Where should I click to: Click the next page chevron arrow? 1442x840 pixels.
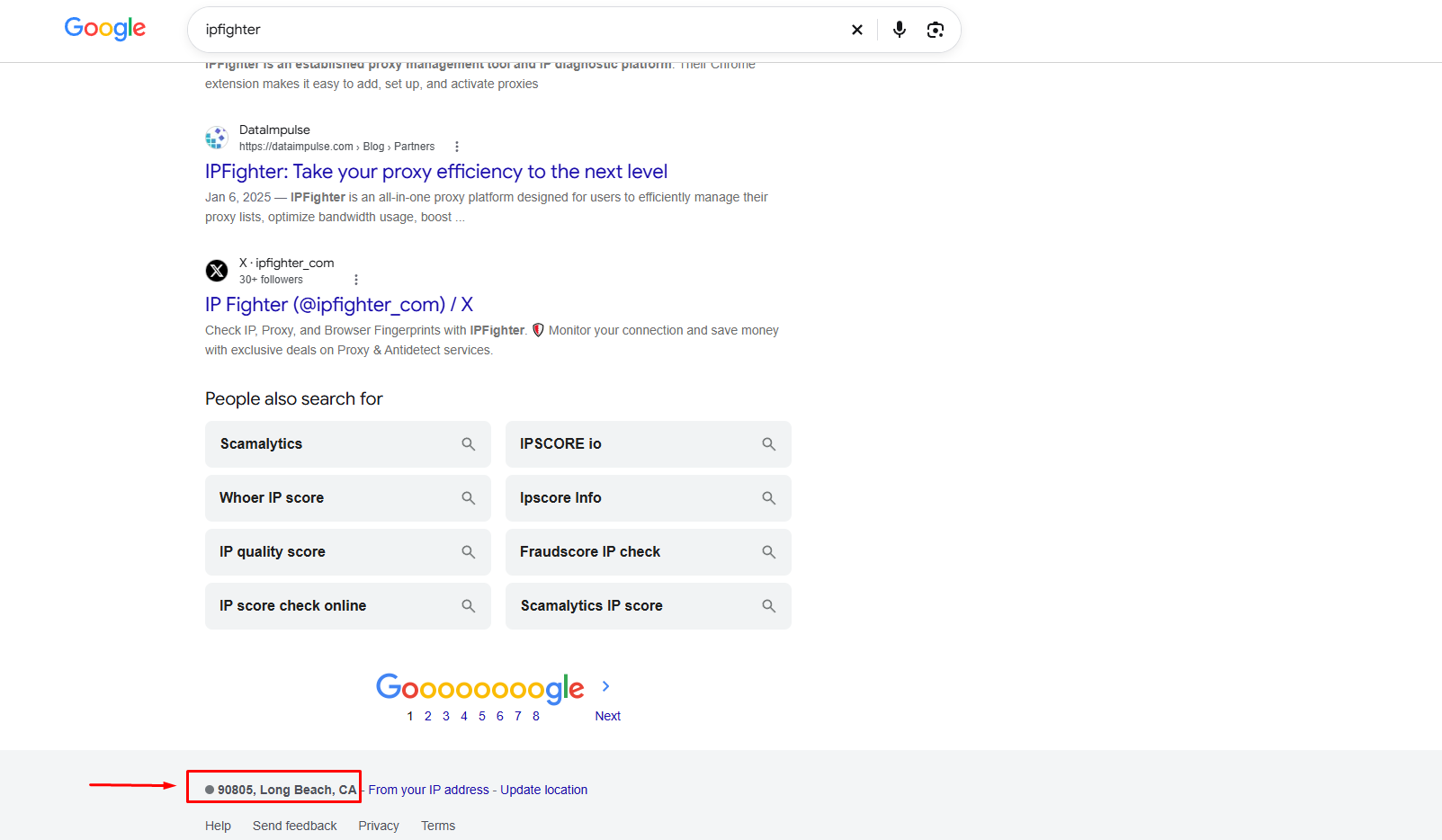pyautogui.click(x=606, y=686)
